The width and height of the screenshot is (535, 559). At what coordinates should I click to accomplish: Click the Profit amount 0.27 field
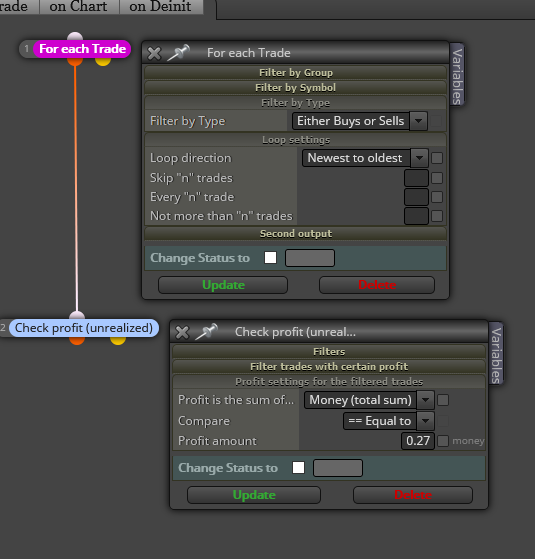click(x=418, y=441)
